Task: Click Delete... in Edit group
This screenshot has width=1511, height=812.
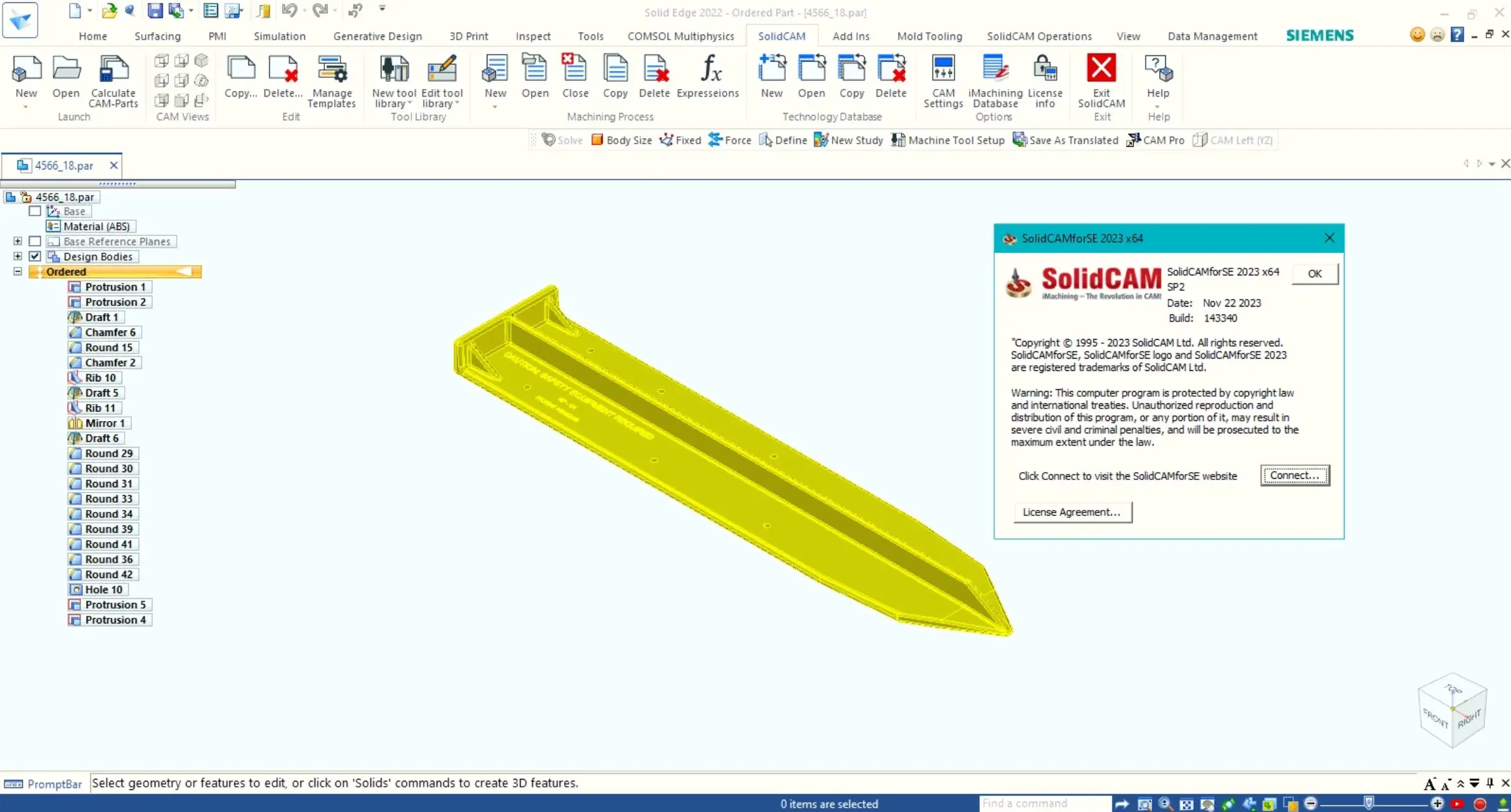Action: coord(283,76)
